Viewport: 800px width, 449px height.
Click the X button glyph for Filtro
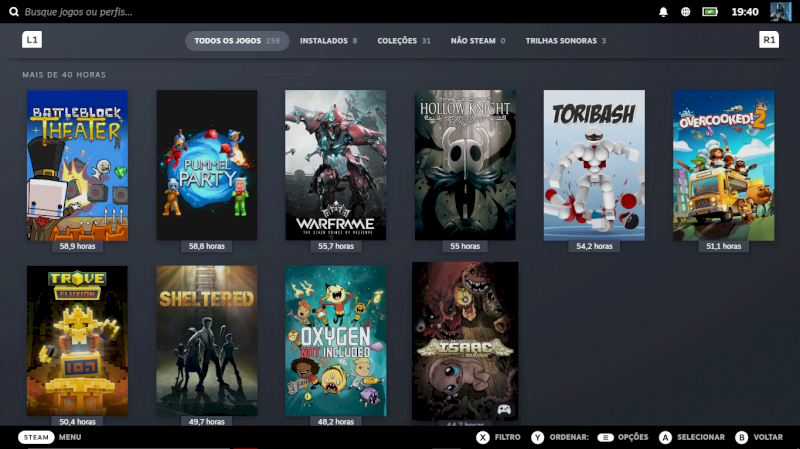483,437
